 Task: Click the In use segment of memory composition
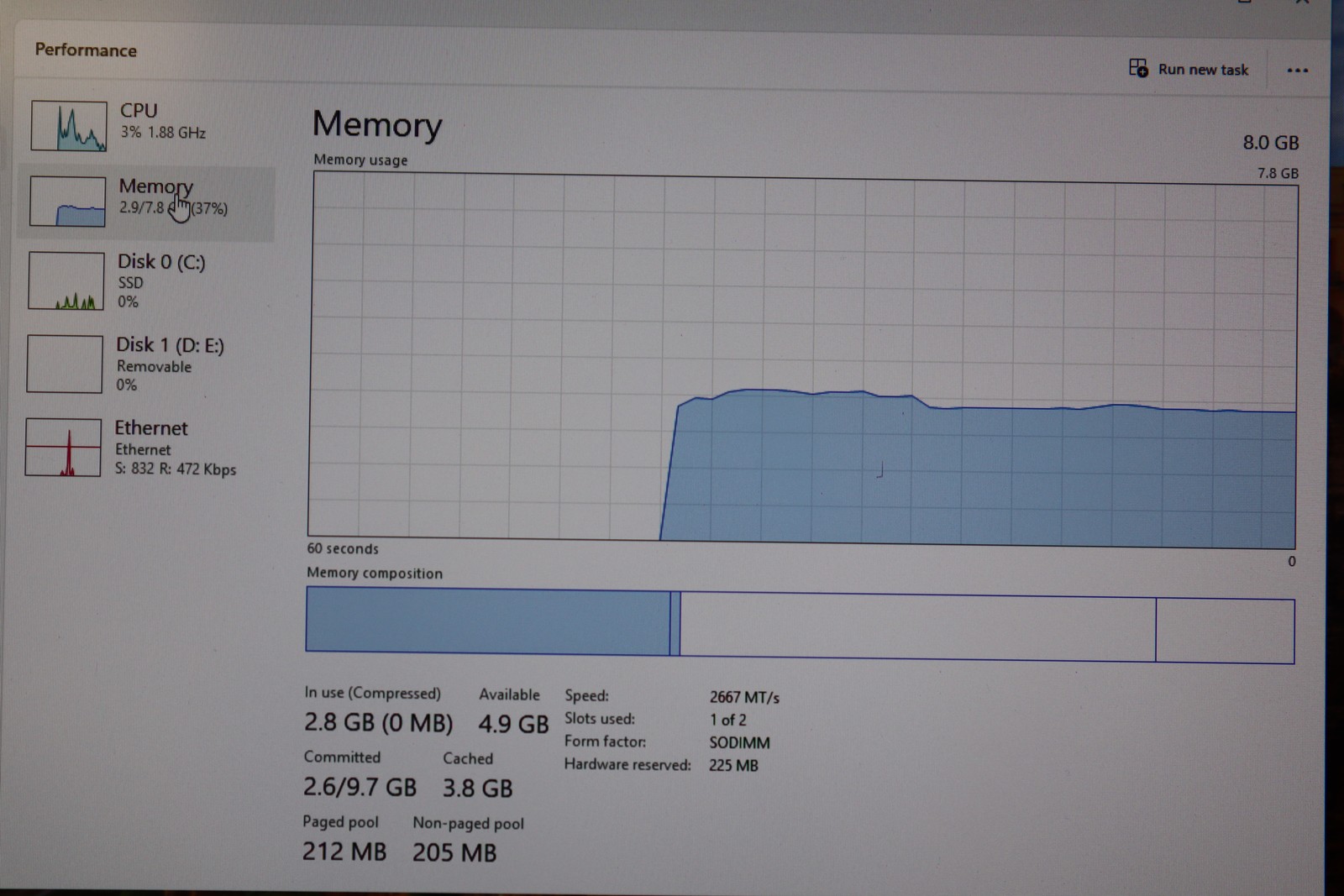487,621
